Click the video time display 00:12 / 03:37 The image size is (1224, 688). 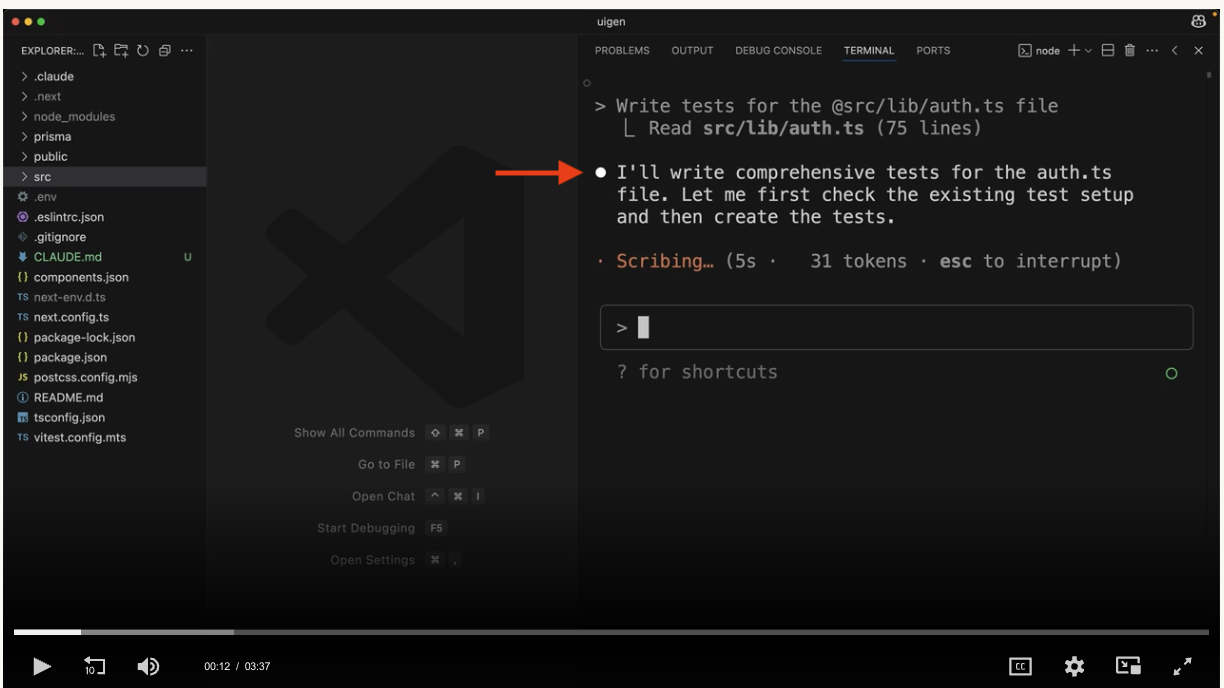[237, 666]
